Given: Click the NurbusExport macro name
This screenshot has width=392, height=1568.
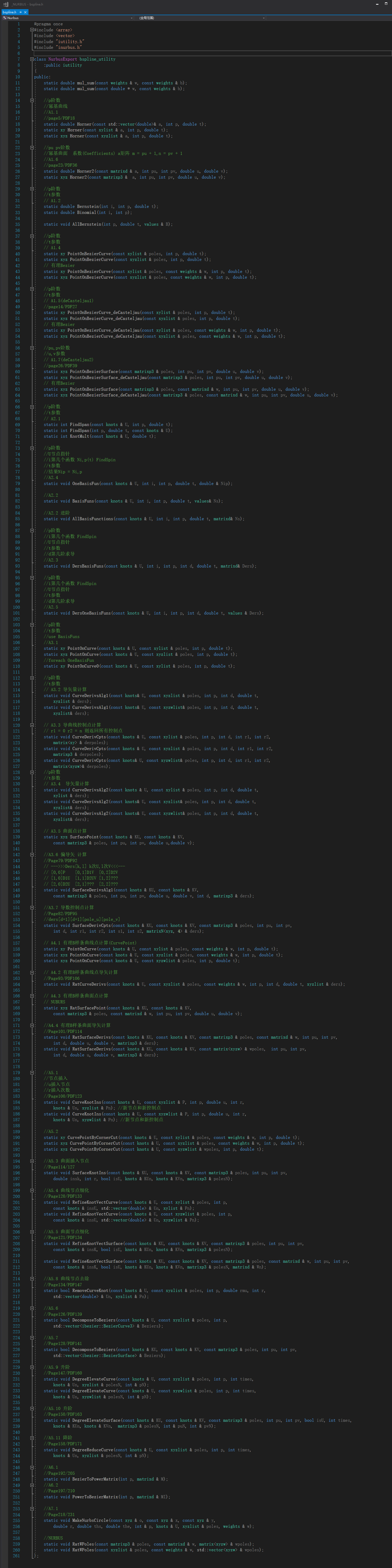Looking at the screenshot, I should (63, 59).
